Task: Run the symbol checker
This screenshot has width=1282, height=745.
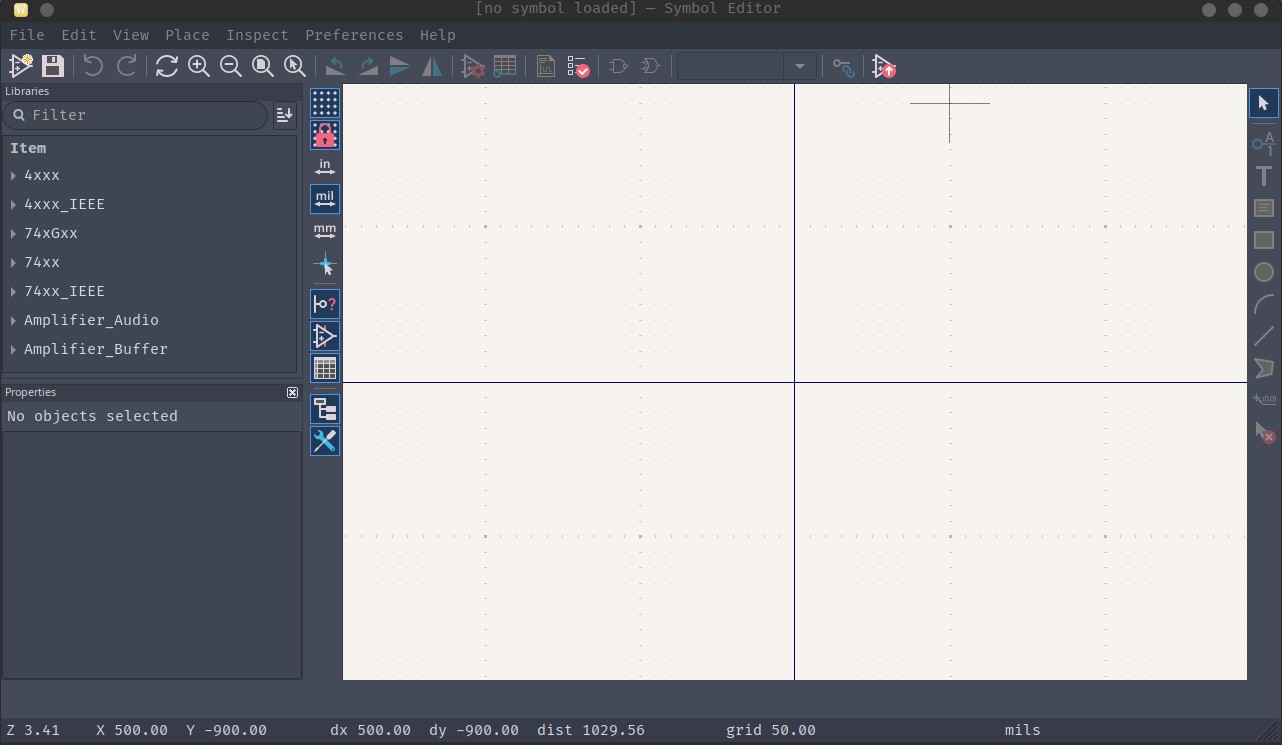Action: (578, 66)
